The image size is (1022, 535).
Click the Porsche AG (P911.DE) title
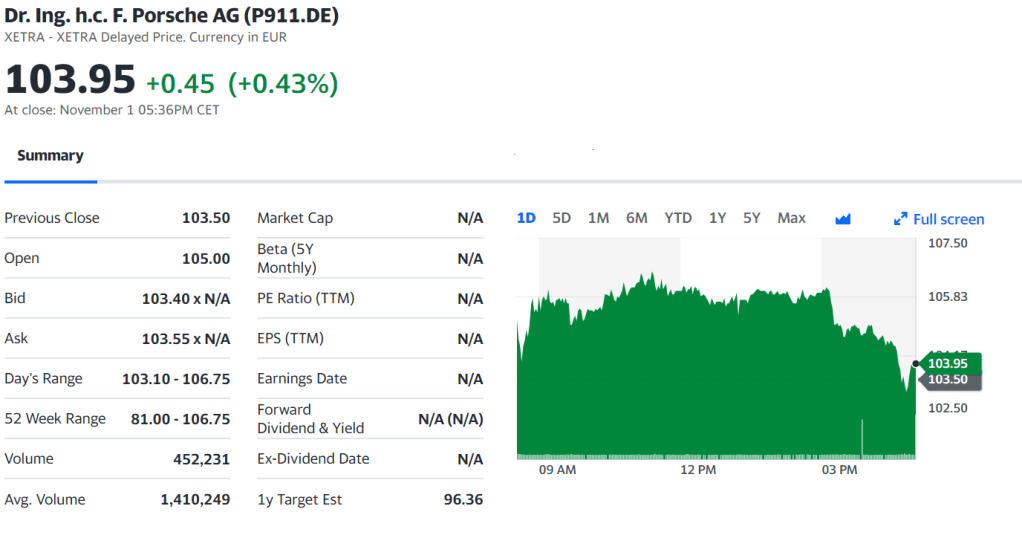[171, 16]
